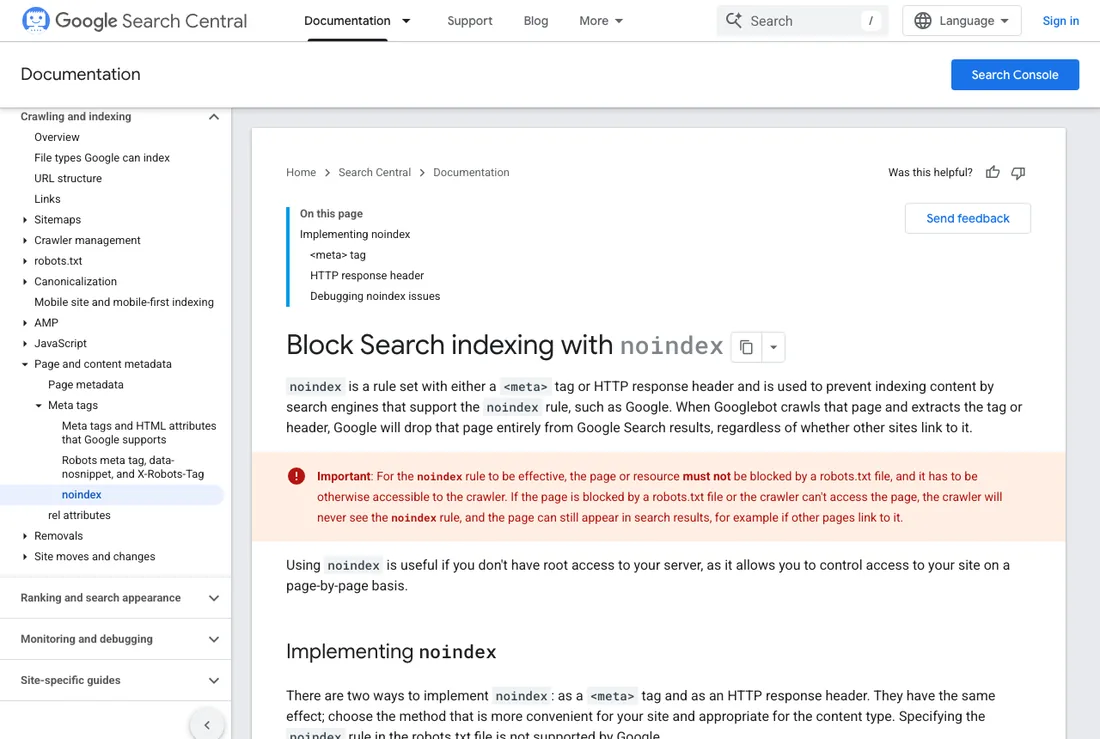Click the Sign in link
The height and width of the screenshot is (739, 1100).
(x=1060, y=21)
